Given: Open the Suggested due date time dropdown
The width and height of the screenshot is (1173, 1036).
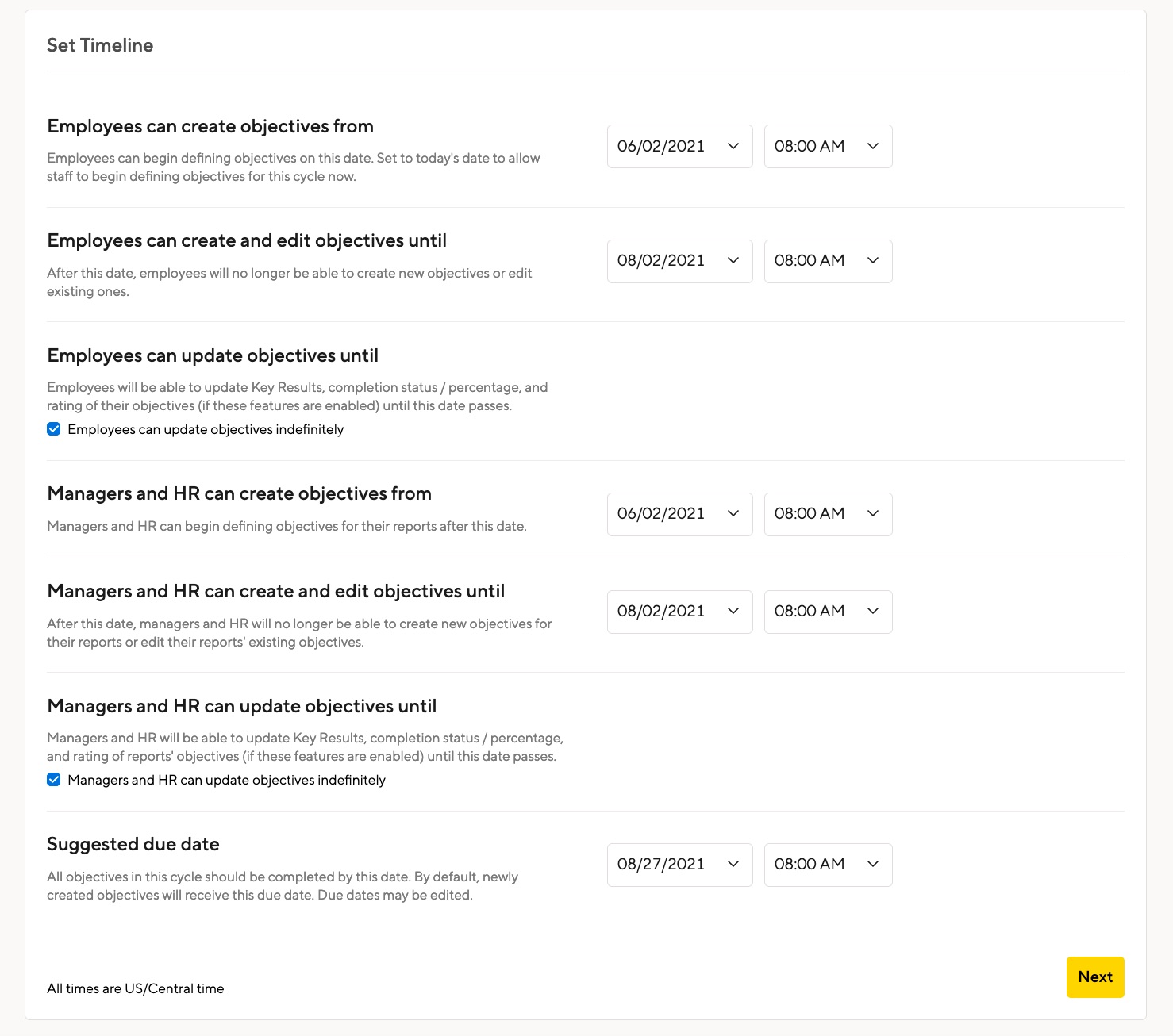Looking at the screenshot, I should tap(827, 865).
